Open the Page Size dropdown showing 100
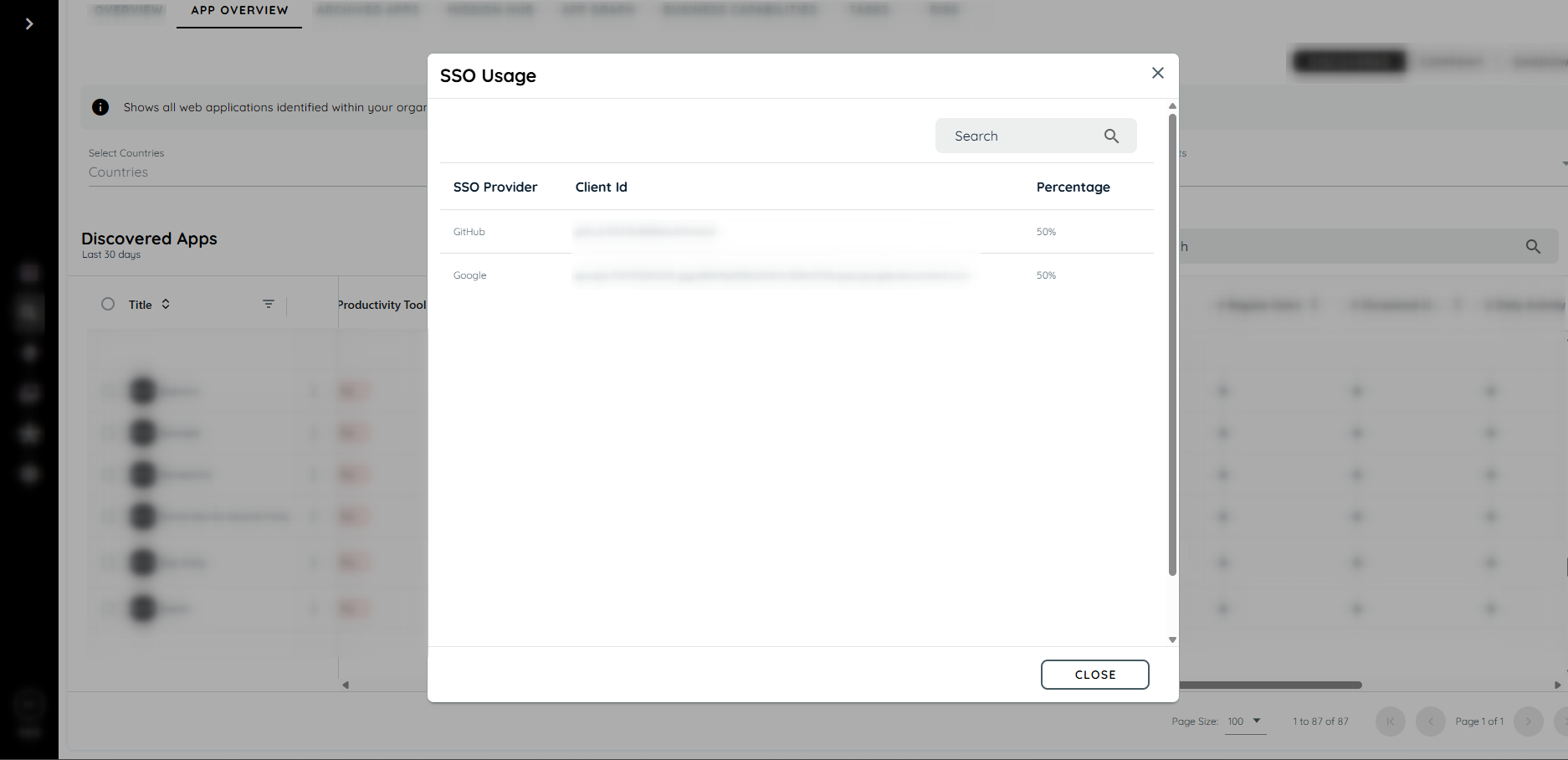Screen dimensions: 1568x760 [x=1245, y=721]
